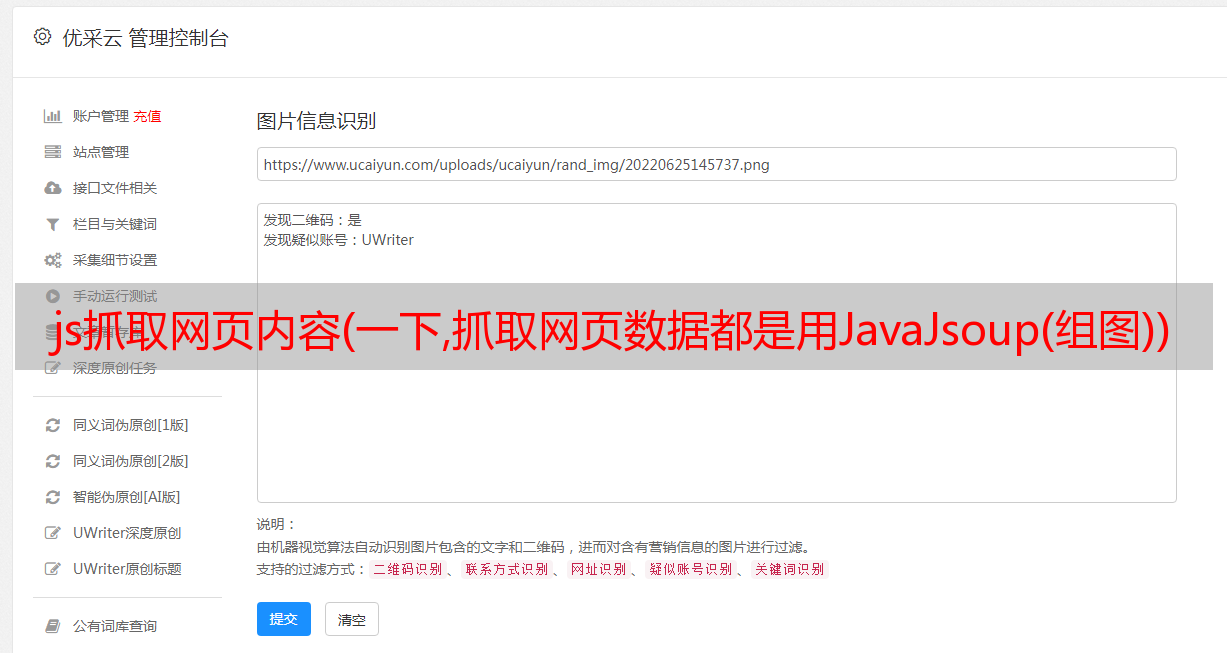Click the 公有词库查询 book icon
1227x653 pixels.
(x=53, y=626)
